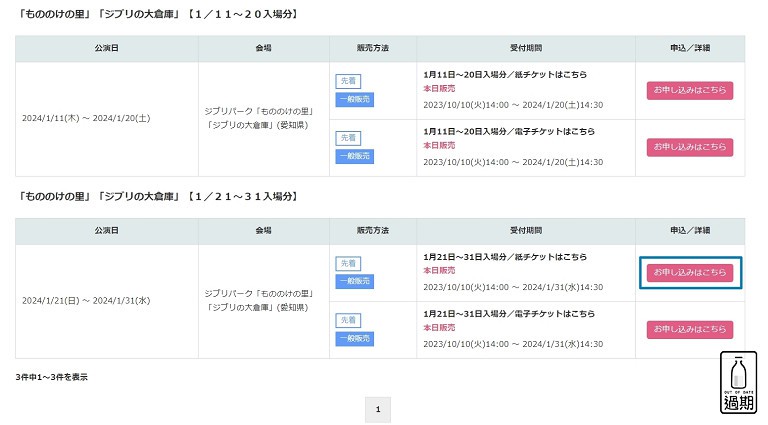This screenshot has height=425, width=768.
Task: Apply for 1/21–31 electronic ticket
Action: pos(690,330)
